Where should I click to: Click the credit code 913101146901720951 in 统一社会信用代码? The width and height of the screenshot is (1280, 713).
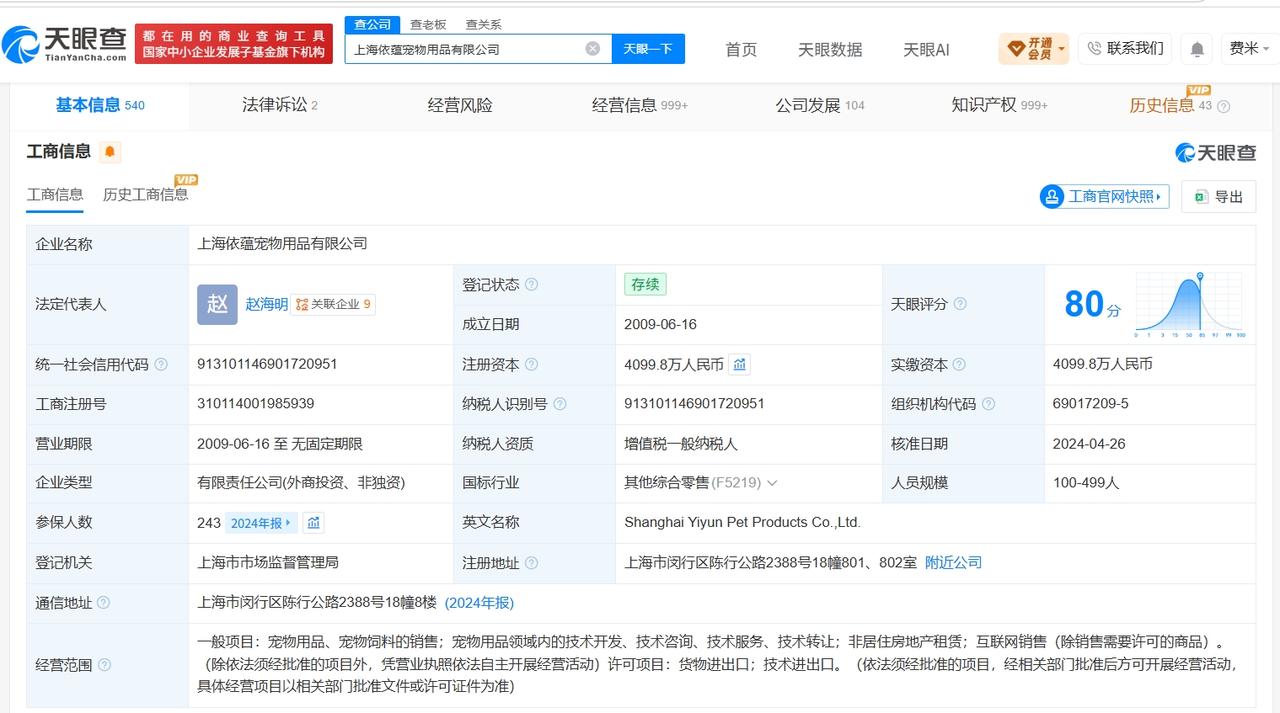267,364
